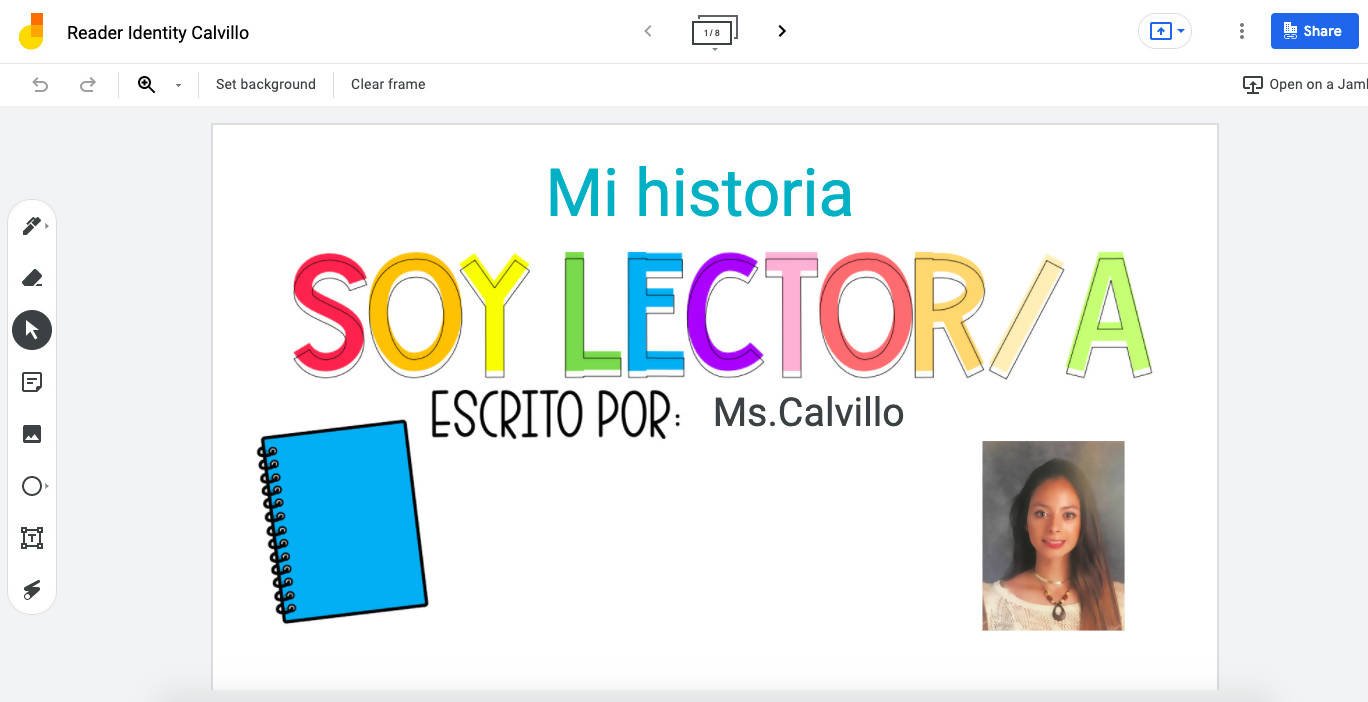
Task: Redo the last action
Action: click(88, 85)
